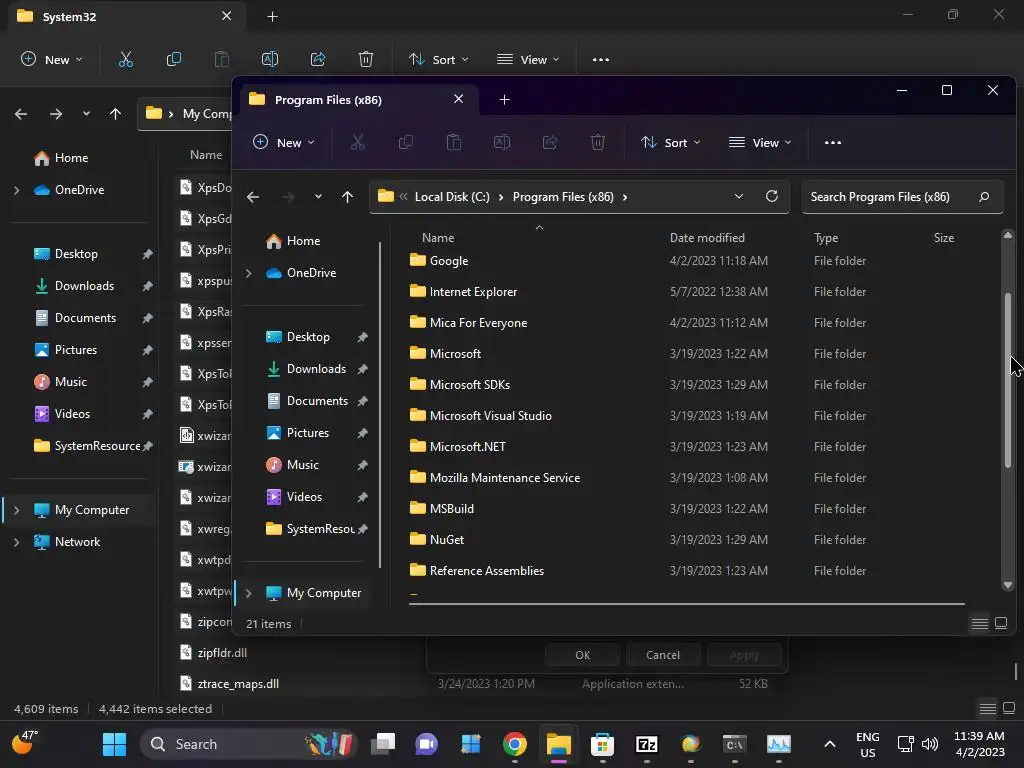Screen dimensions: 1024x768
Task: Open See more ellipsis in Program Files (x86) window
Action: click(833, 142)
